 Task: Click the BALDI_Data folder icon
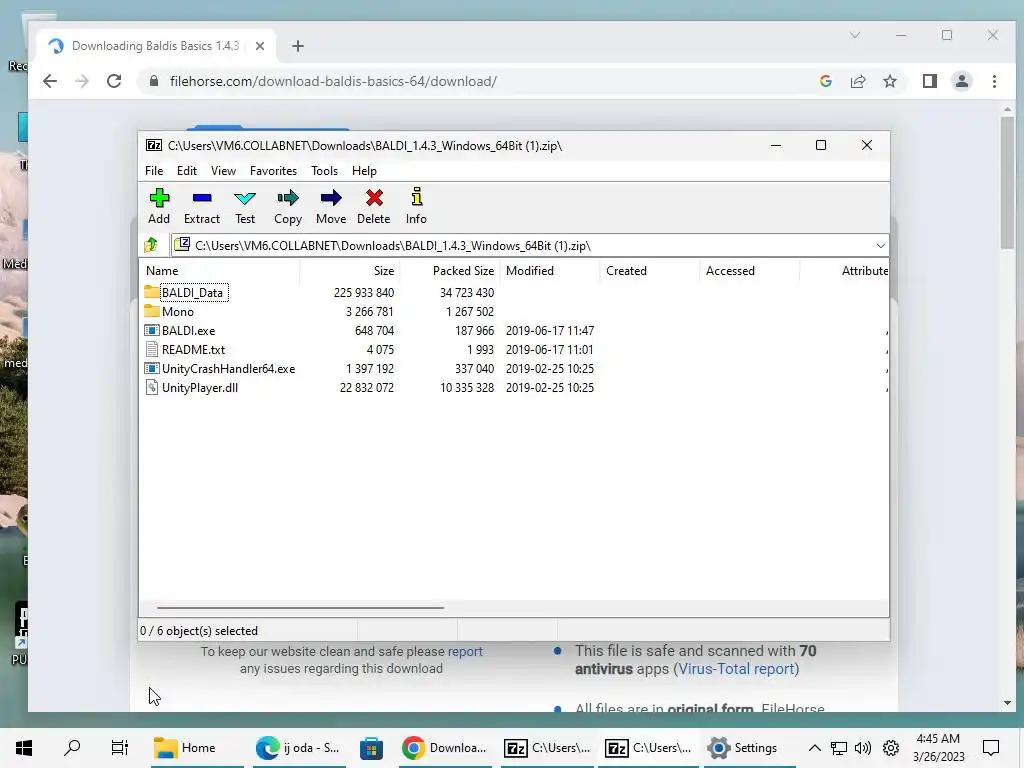click(152, 292)
